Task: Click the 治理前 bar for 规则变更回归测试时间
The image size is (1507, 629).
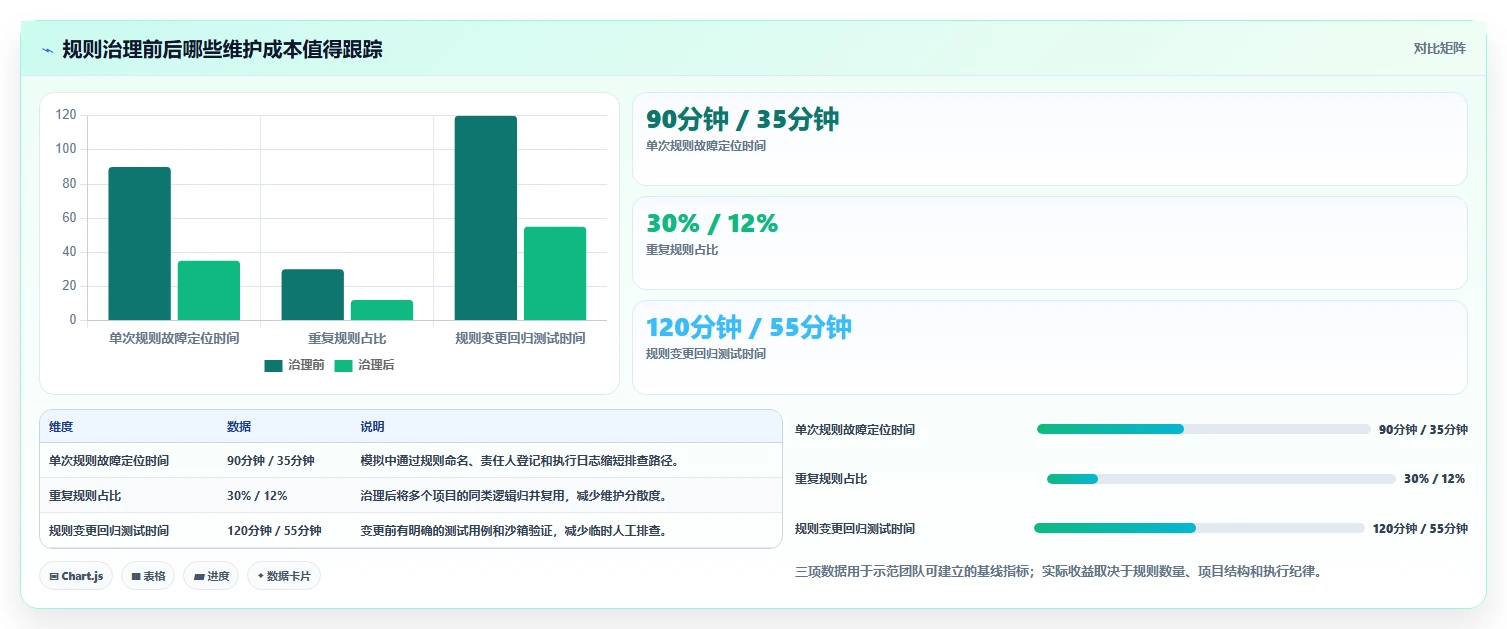Action: click(486, 218)
